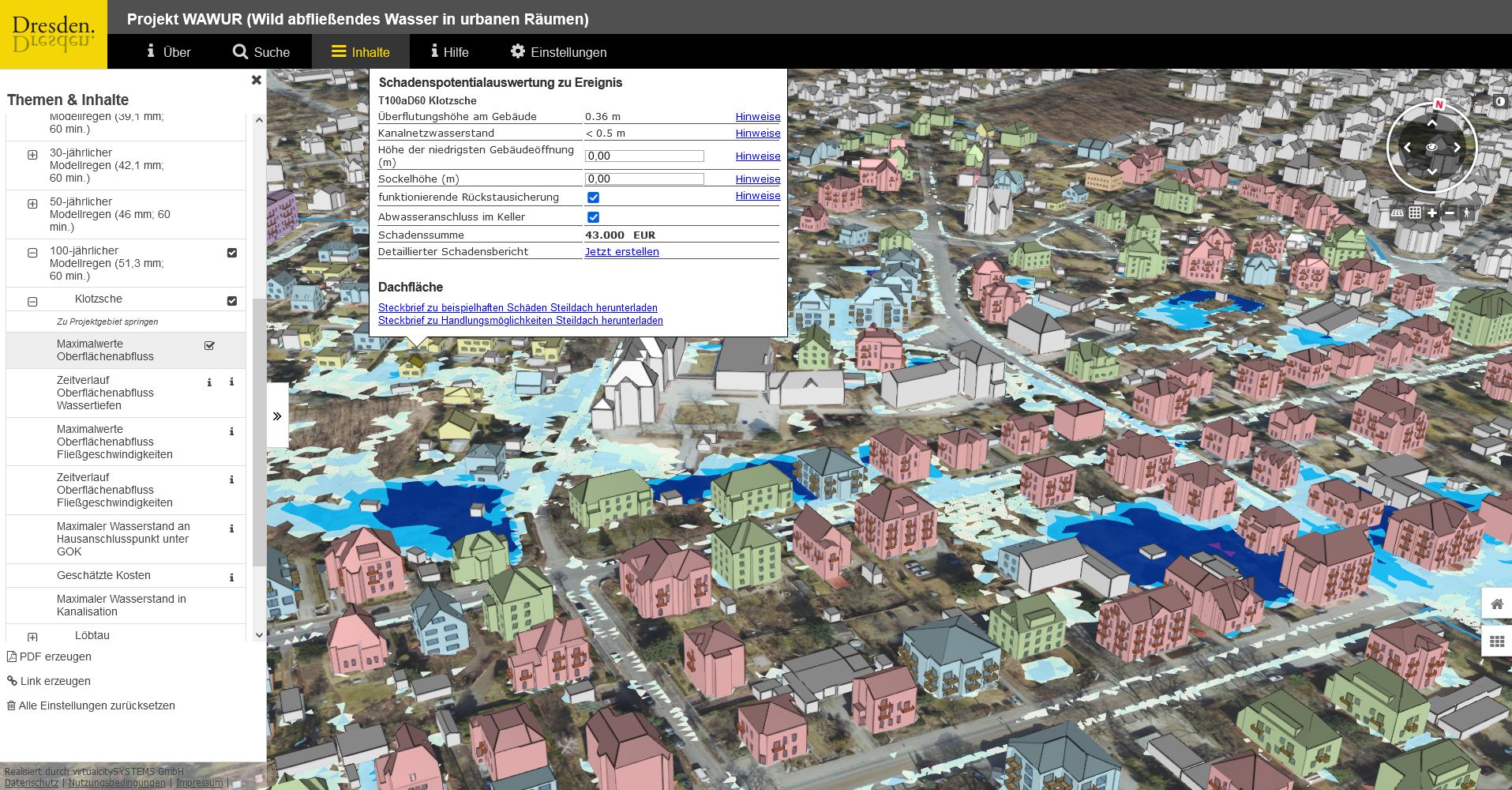Viewport: 1512px width, 790px height.
Task: Expand the 30-jähriger Modellregen node
Action: click(x=32, y=155)
